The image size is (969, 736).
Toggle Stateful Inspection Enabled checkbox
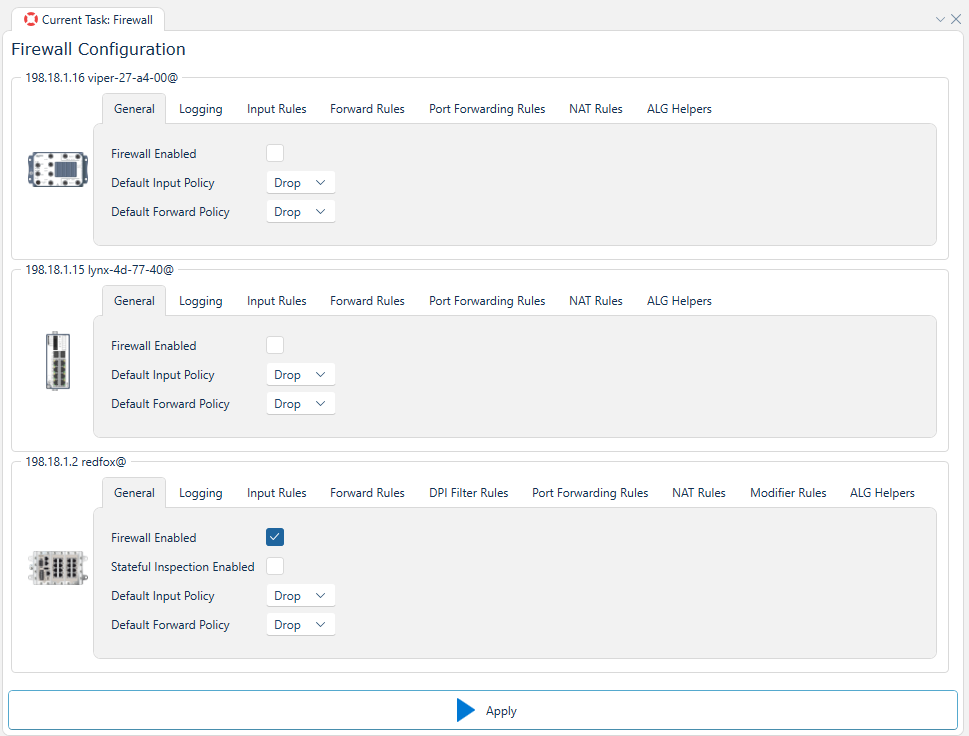click(275, 566)
